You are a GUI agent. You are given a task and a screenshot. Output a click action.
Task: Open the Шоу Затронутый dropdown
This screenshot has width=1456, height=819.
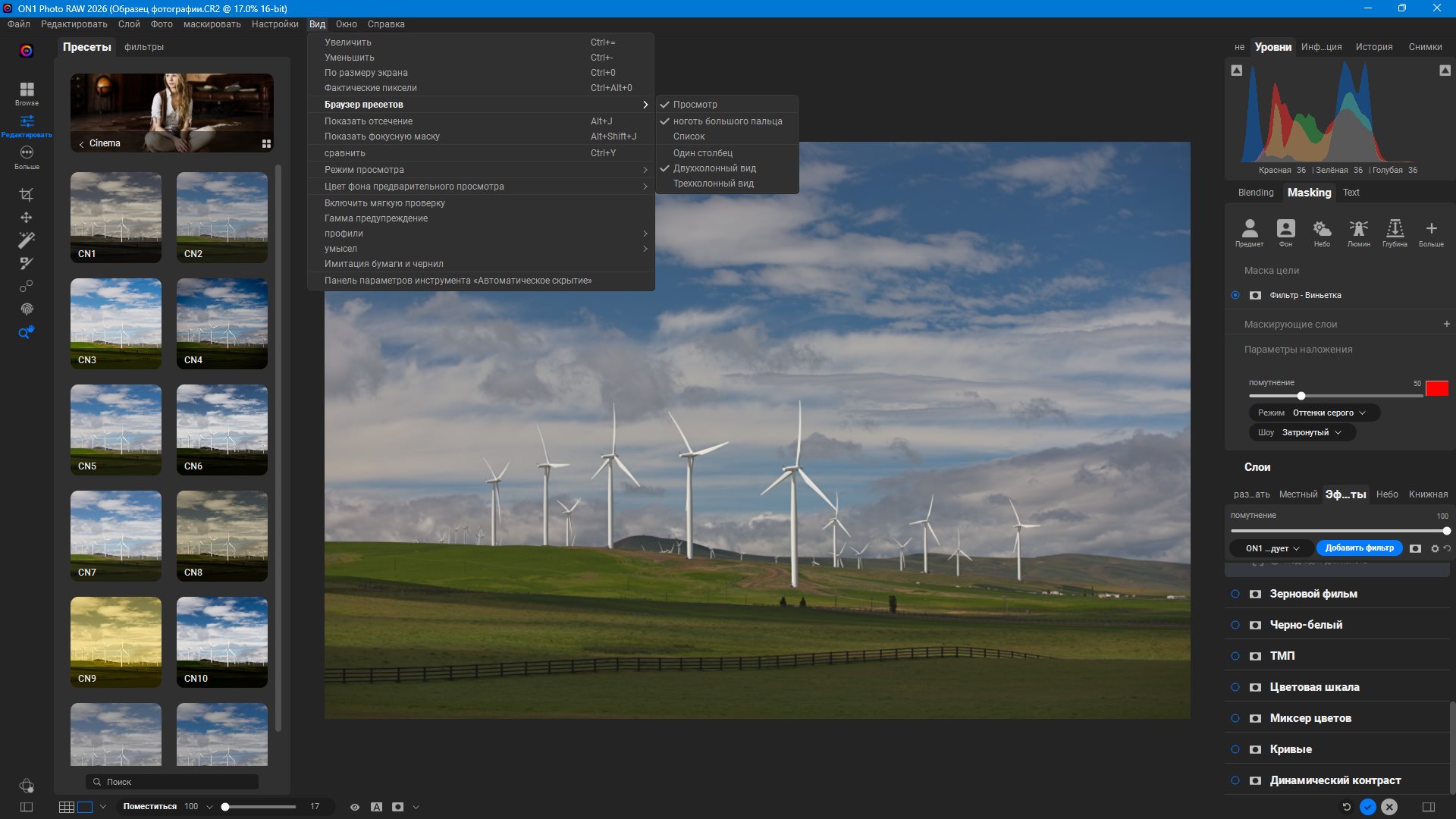(x=1302, y=432)
